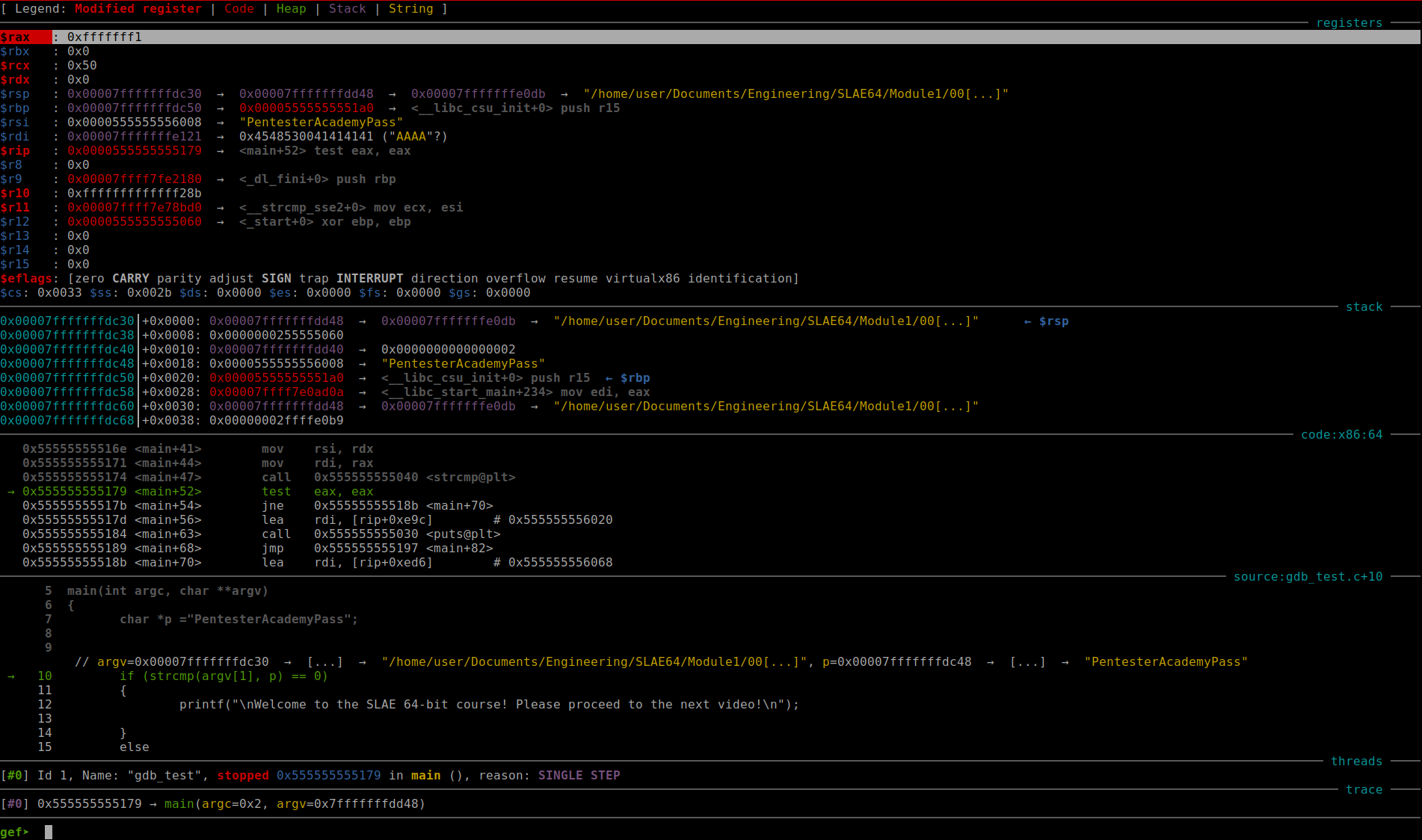Click the 'String' legend label
The height and width of the screenshot is (840, 1422).
(x=410, y=9)
